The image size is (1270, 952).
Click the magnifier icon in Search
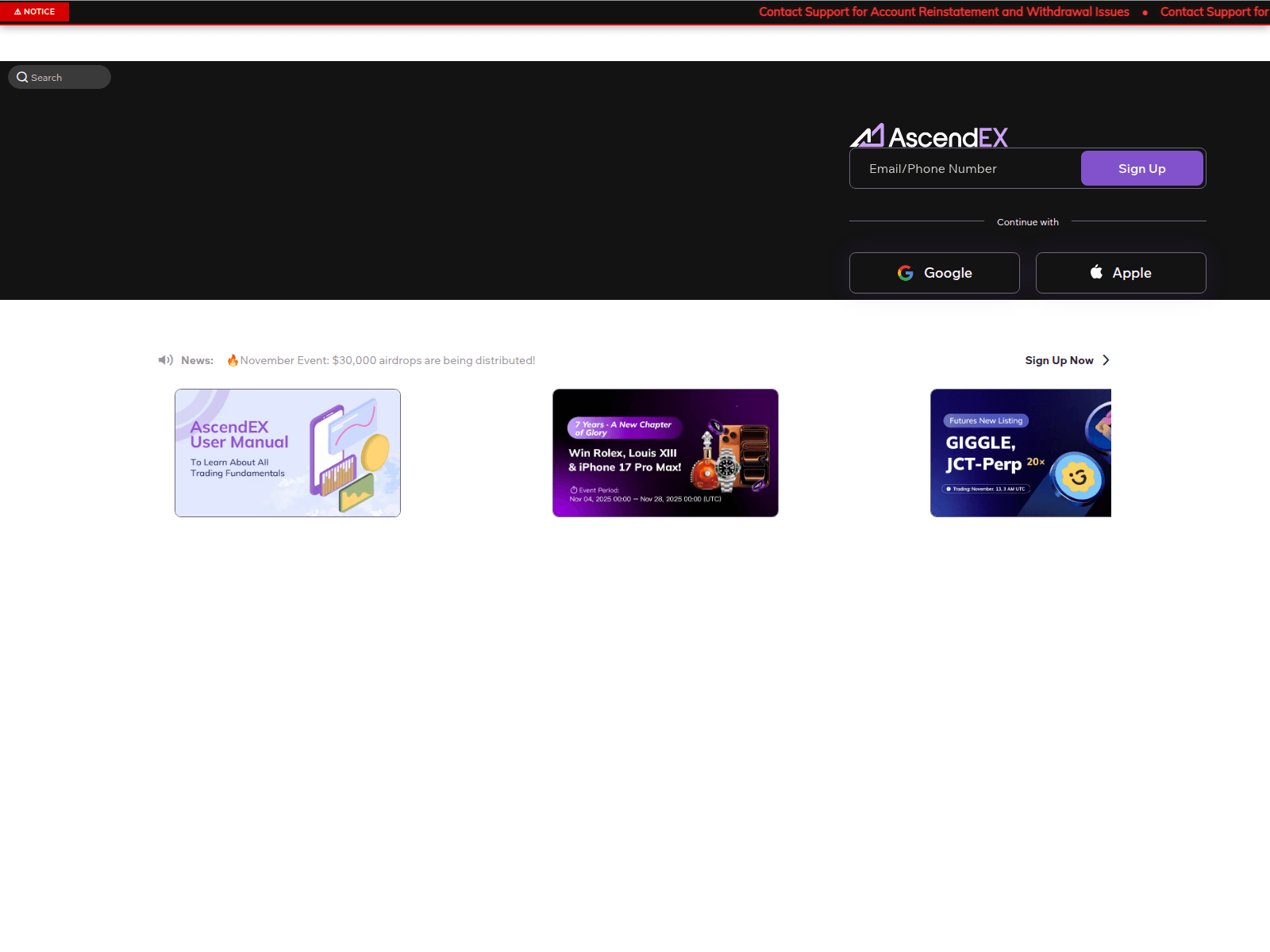pyautogui.click(x=22, y=77)
